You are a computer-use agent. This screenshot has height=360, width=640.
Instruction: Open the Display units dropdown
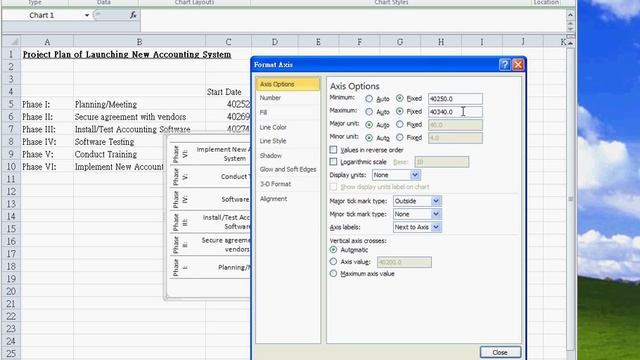point(415,175)
